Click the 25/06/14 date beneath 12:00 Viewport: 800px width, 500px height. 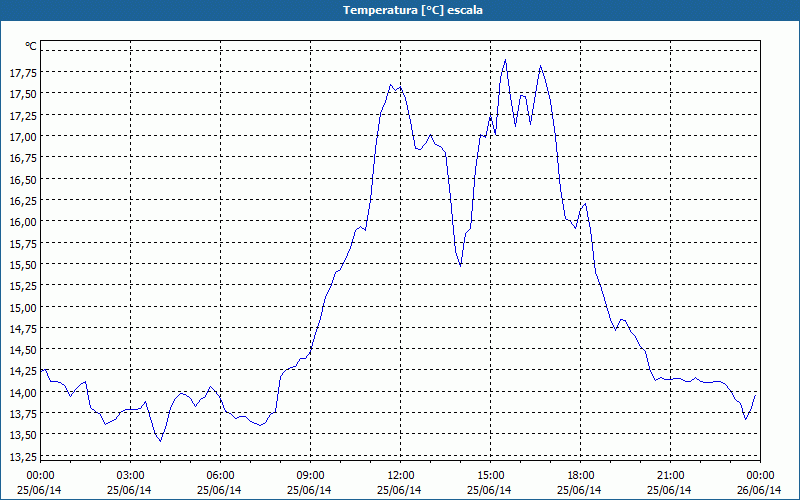pos(400,491)
